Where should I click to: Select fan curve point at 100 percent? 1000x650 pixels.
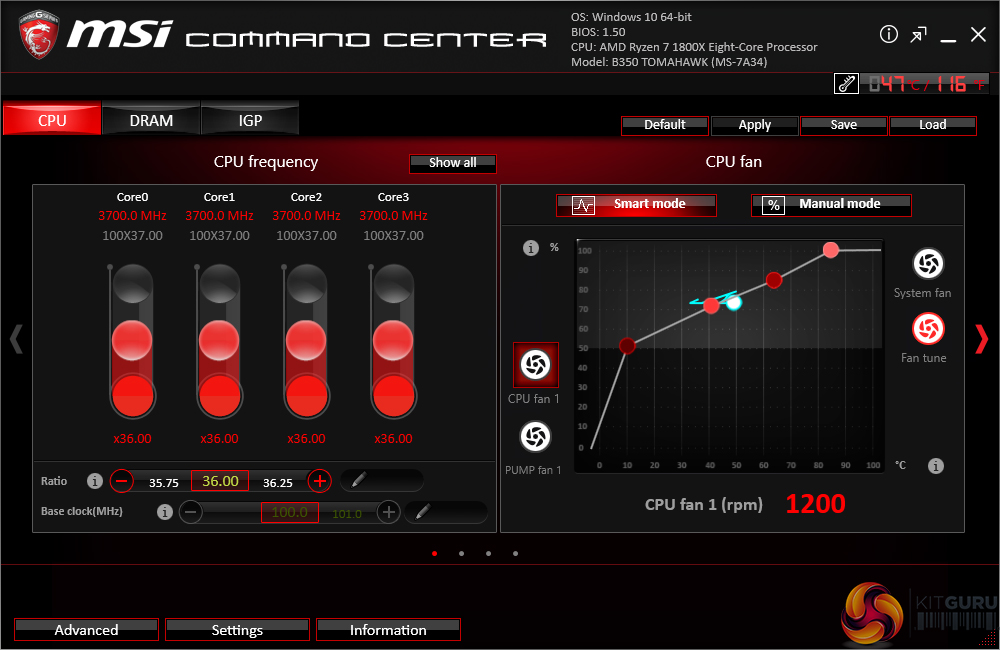[x=830, y=250]
